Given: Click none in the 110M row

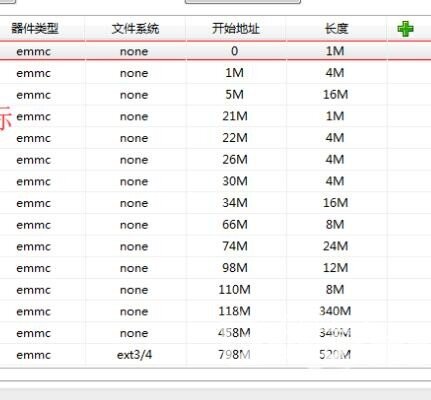Looking at the screenshot, I should (x=134, y=290).
